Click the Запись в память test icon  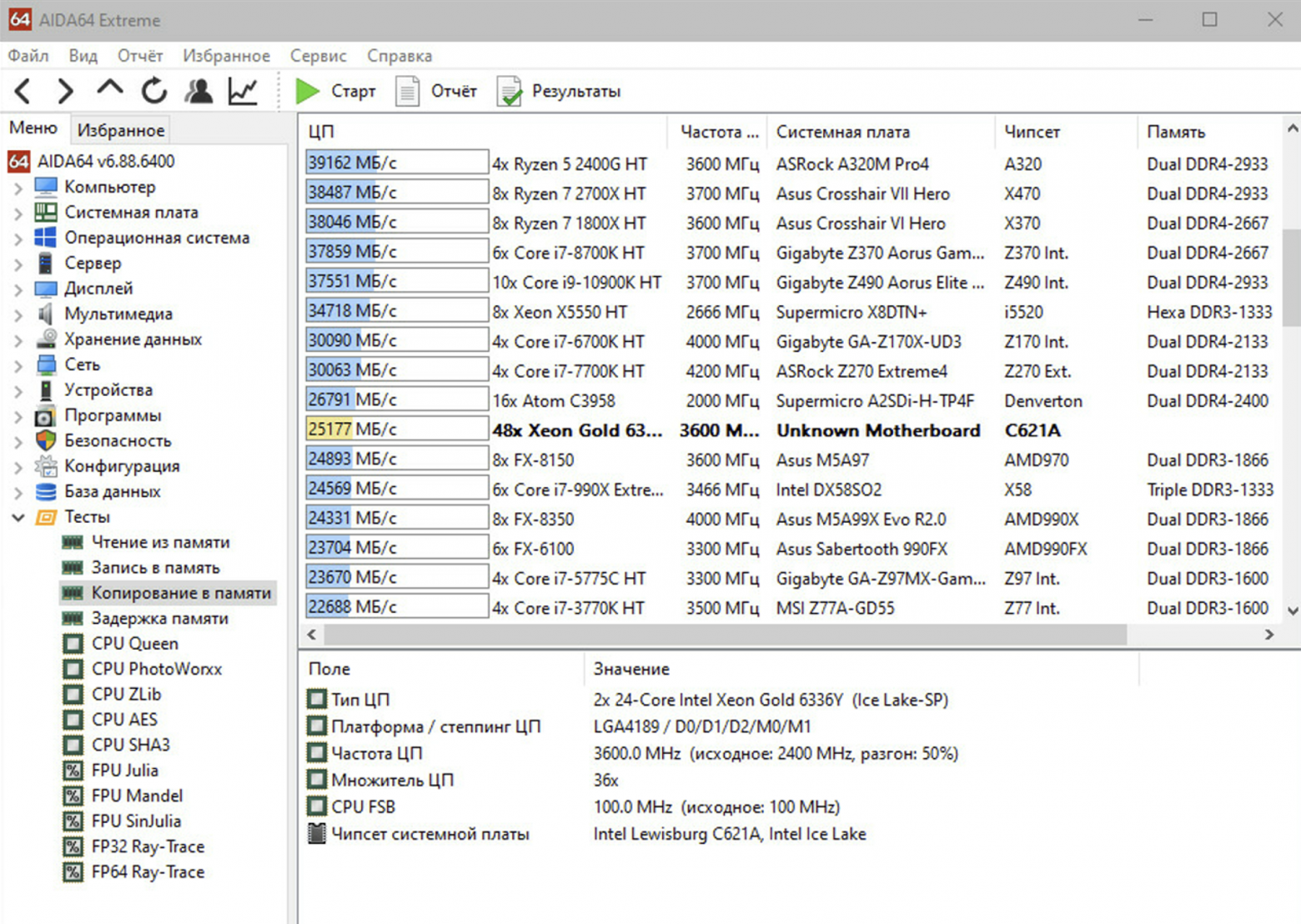(73, 568)
